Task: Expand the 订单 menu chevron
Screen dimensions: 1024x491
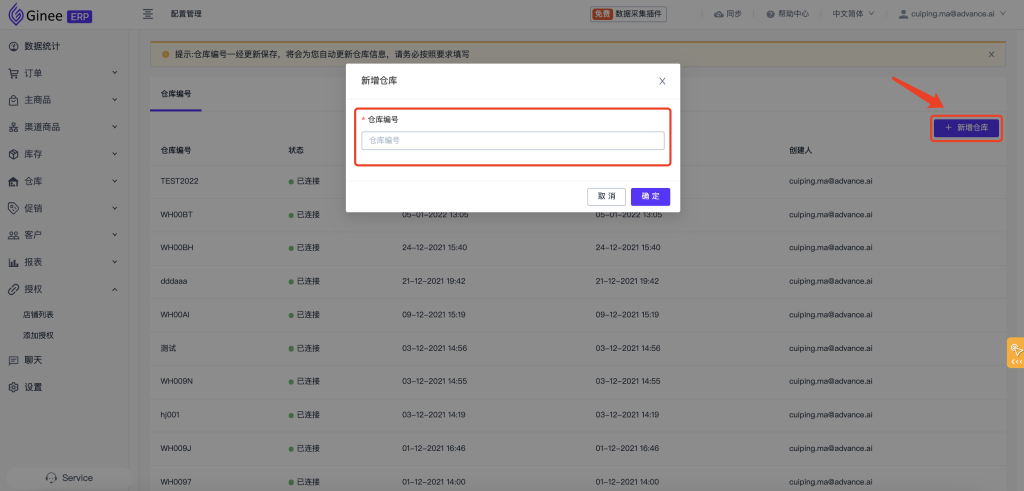Action: [114, 72]
